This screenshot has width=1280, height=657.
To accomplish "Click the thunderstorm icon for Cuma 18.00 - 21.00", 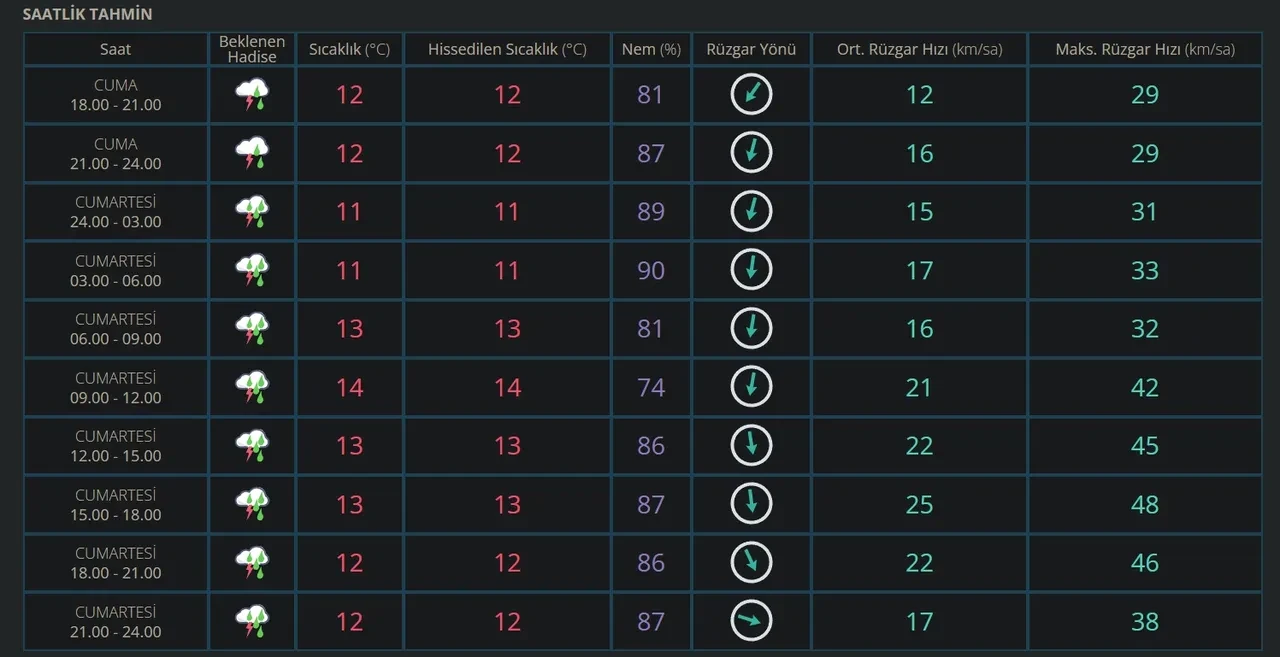I will coord(252,95).
